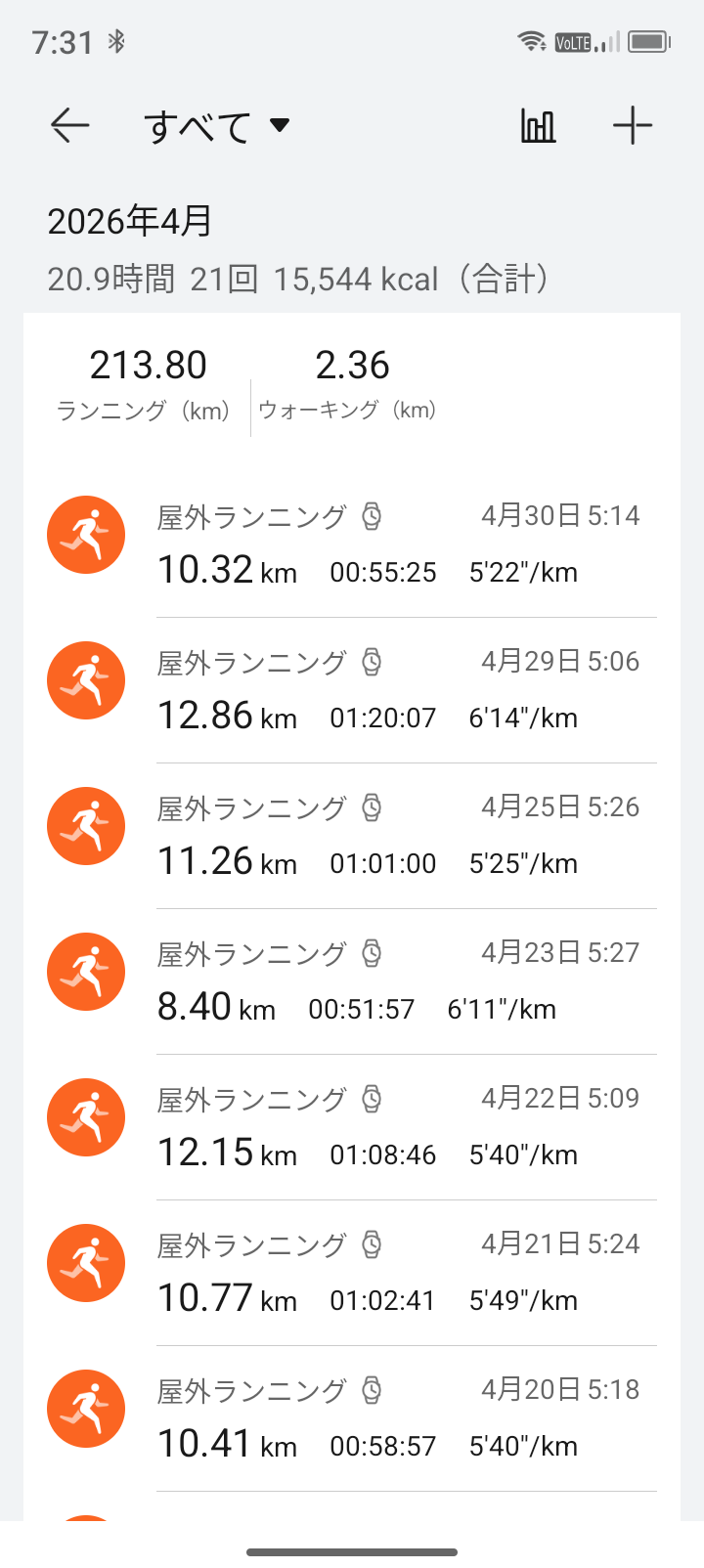The height and width of the screenshot is (1568, 704).
Task: Open the statistics chart icon
Action: point(538,125)
